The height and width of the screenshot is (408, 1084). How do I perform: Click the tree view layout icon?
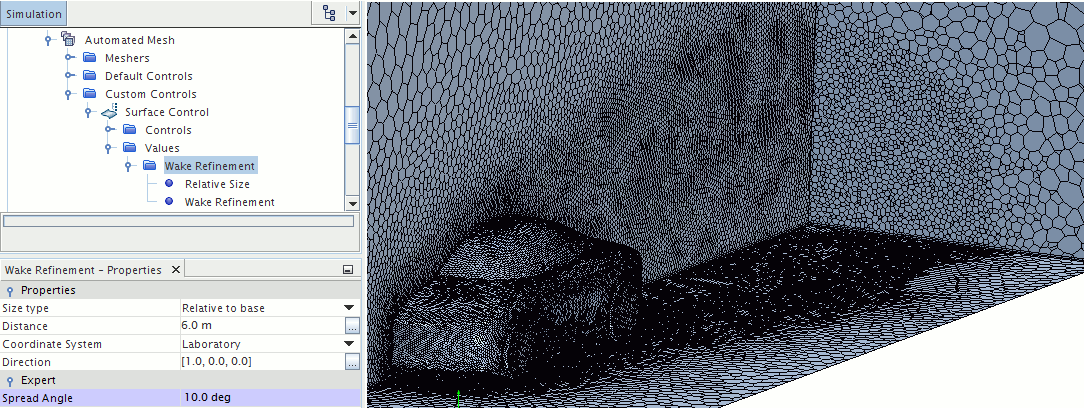[x=330, y=14]
